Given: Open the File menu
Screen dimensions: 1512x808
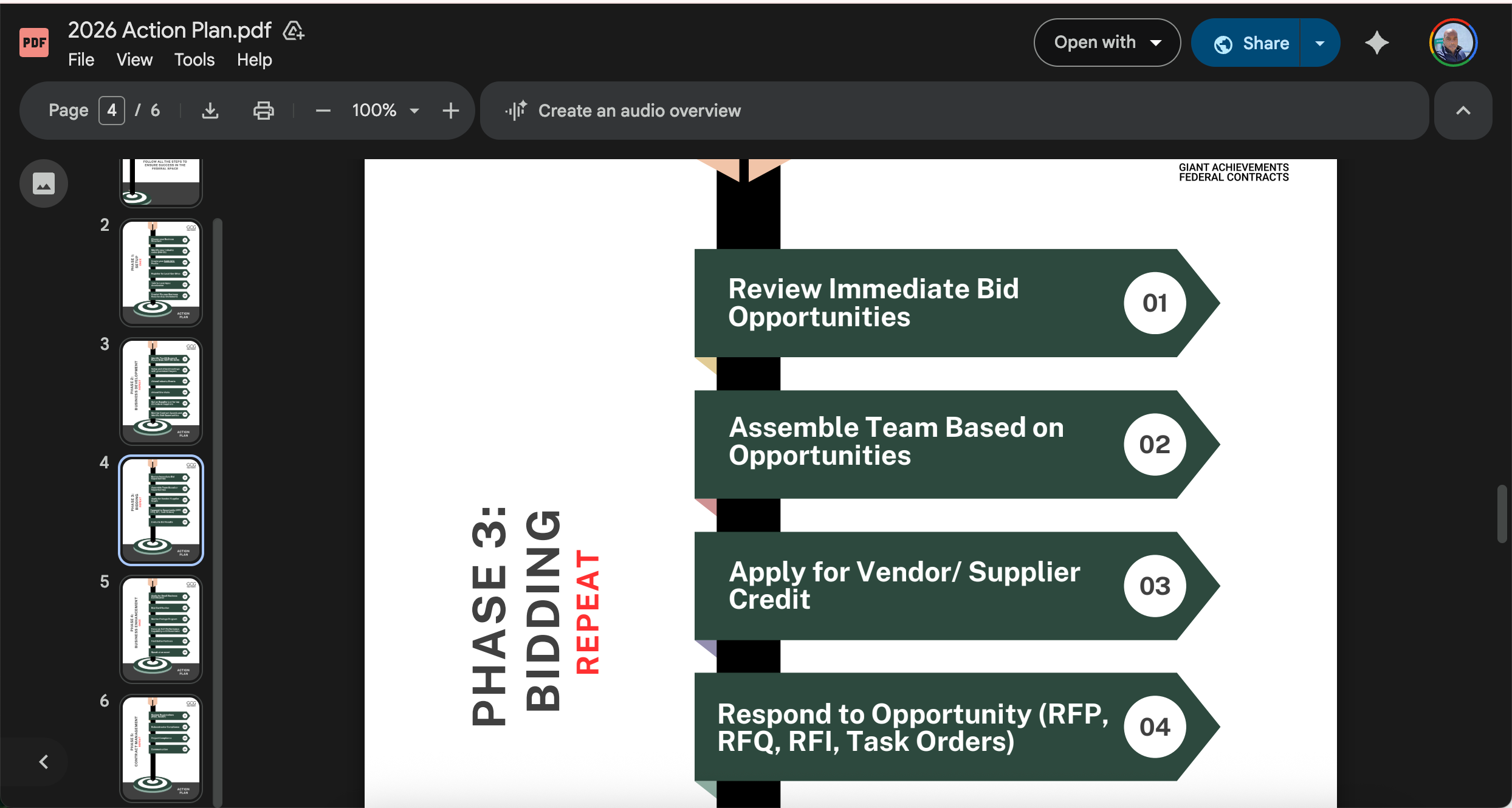Looking at the screenshot, I should click(81, 60).
